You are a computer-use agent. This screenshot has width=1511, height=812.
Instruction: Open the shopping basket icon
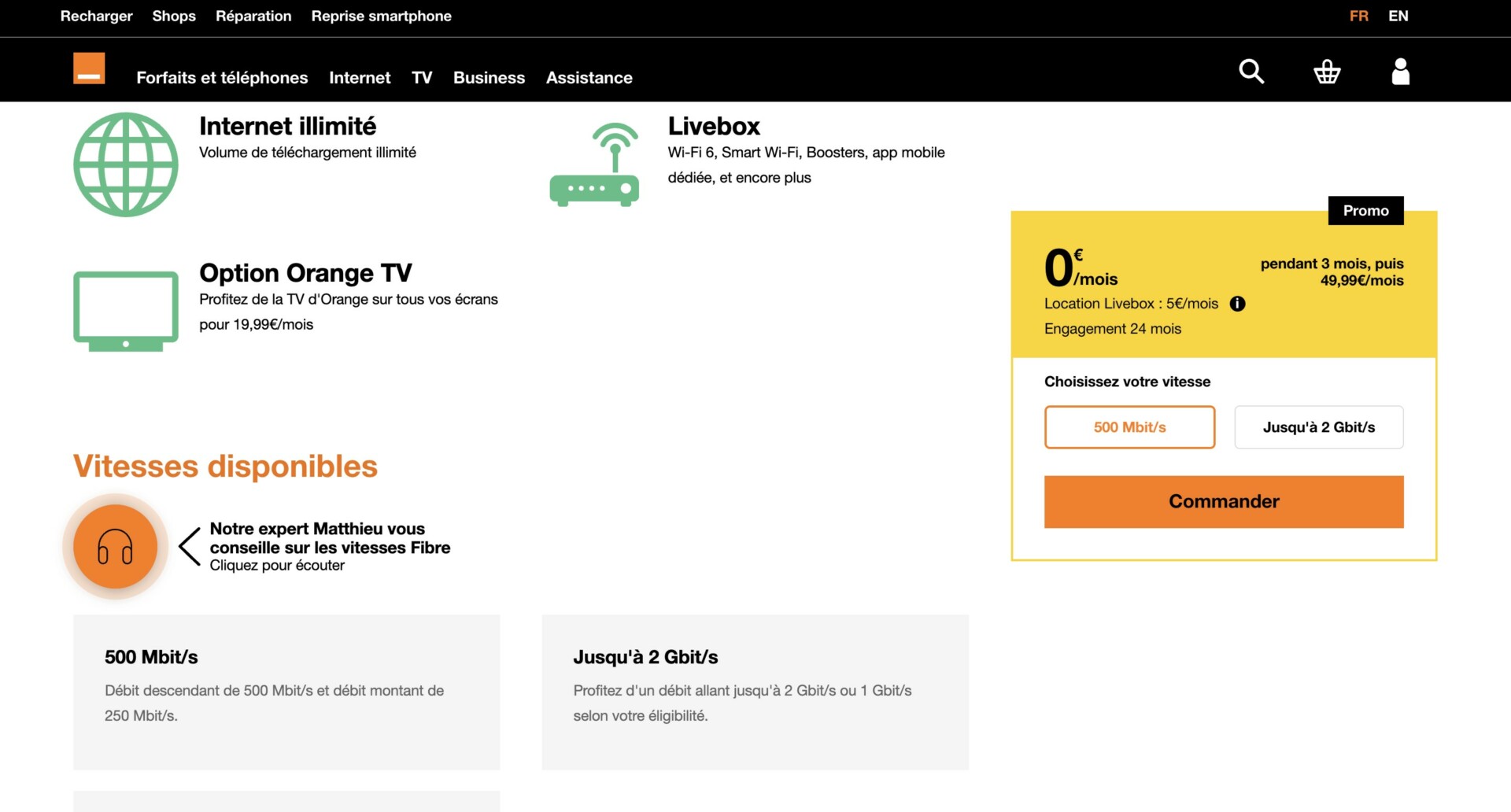(x=1327, y=72)
